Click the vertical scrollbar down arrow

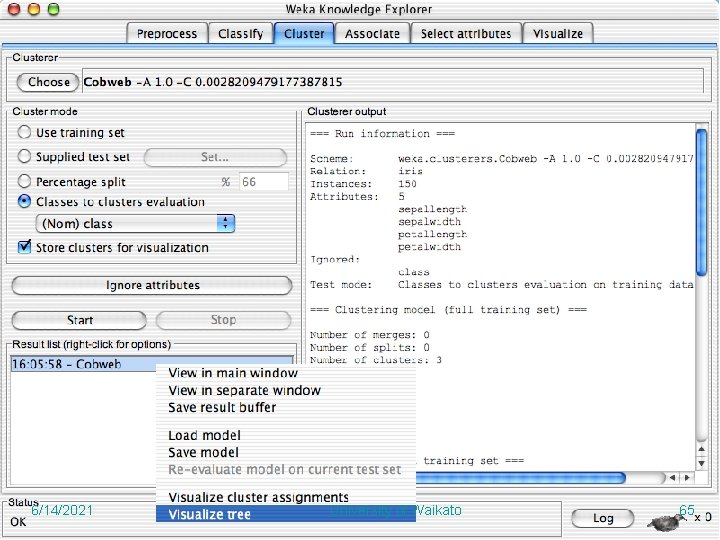(701, 464)
